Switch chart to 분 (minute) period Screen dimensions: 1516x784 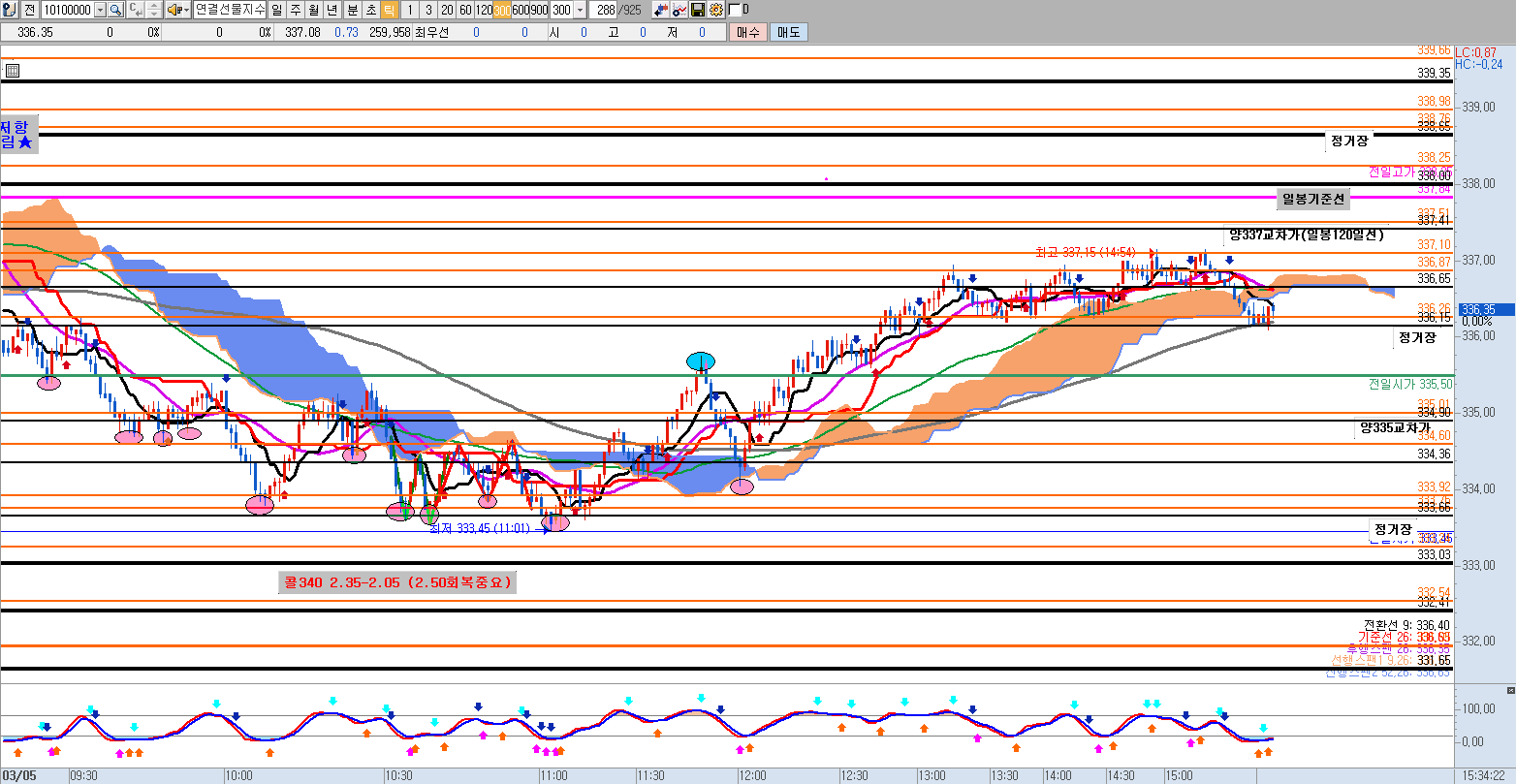coord(352,10)
